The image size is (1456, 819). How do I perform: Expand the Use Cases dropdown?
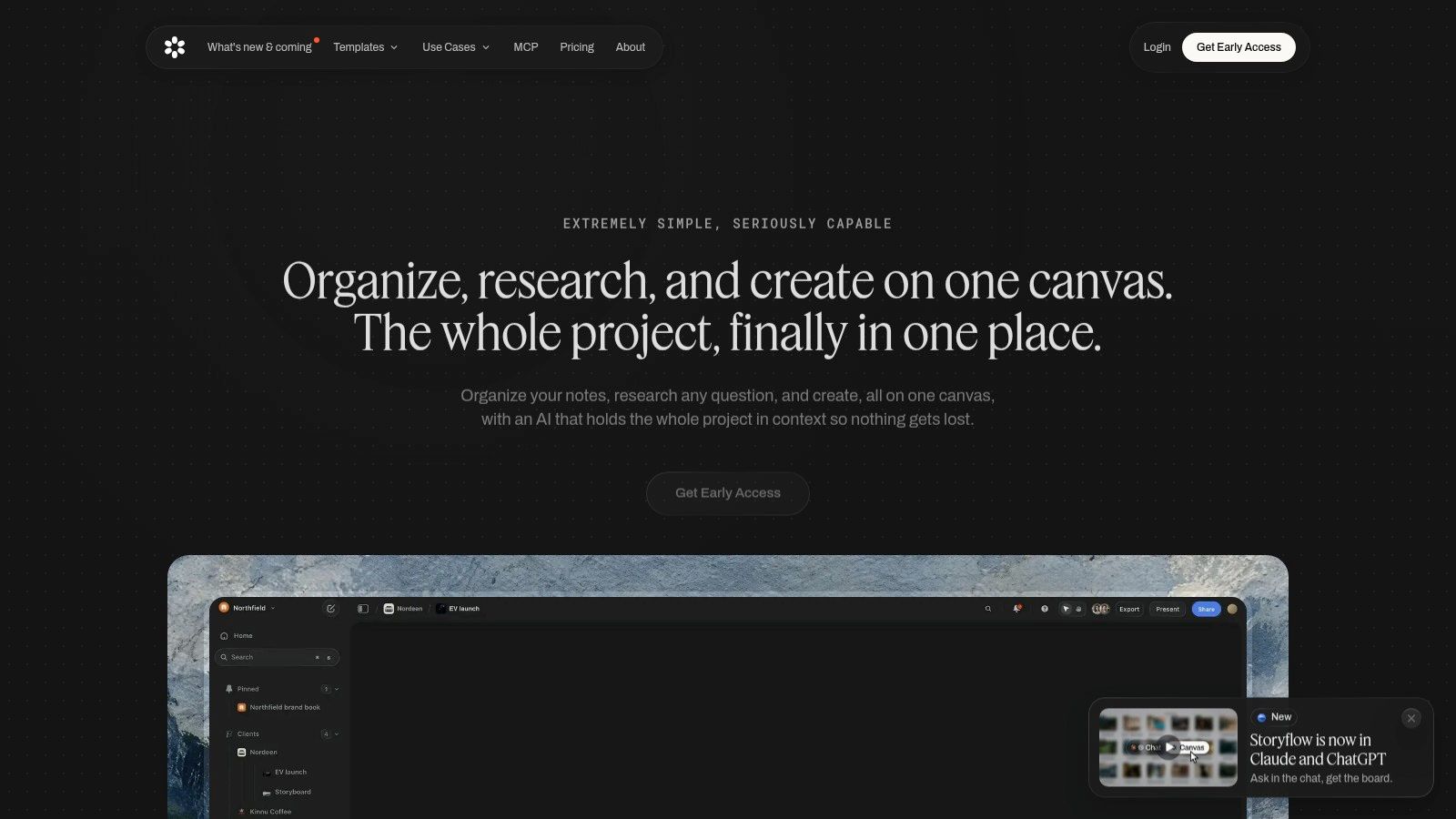click(x=456, y=47)
